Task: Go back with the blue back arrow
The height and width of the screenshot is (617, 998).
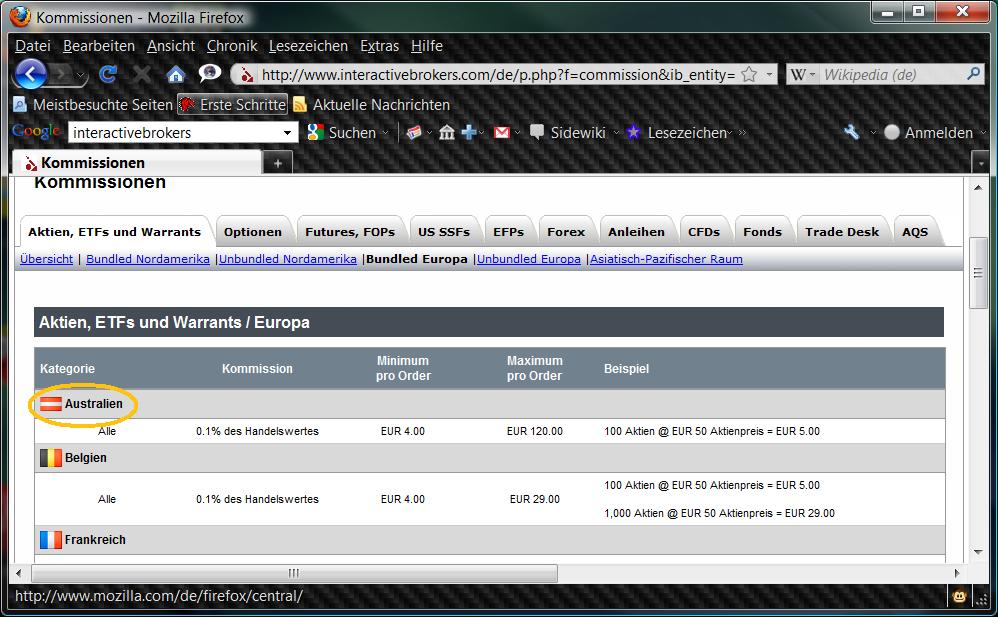Action: coord(31,74)
